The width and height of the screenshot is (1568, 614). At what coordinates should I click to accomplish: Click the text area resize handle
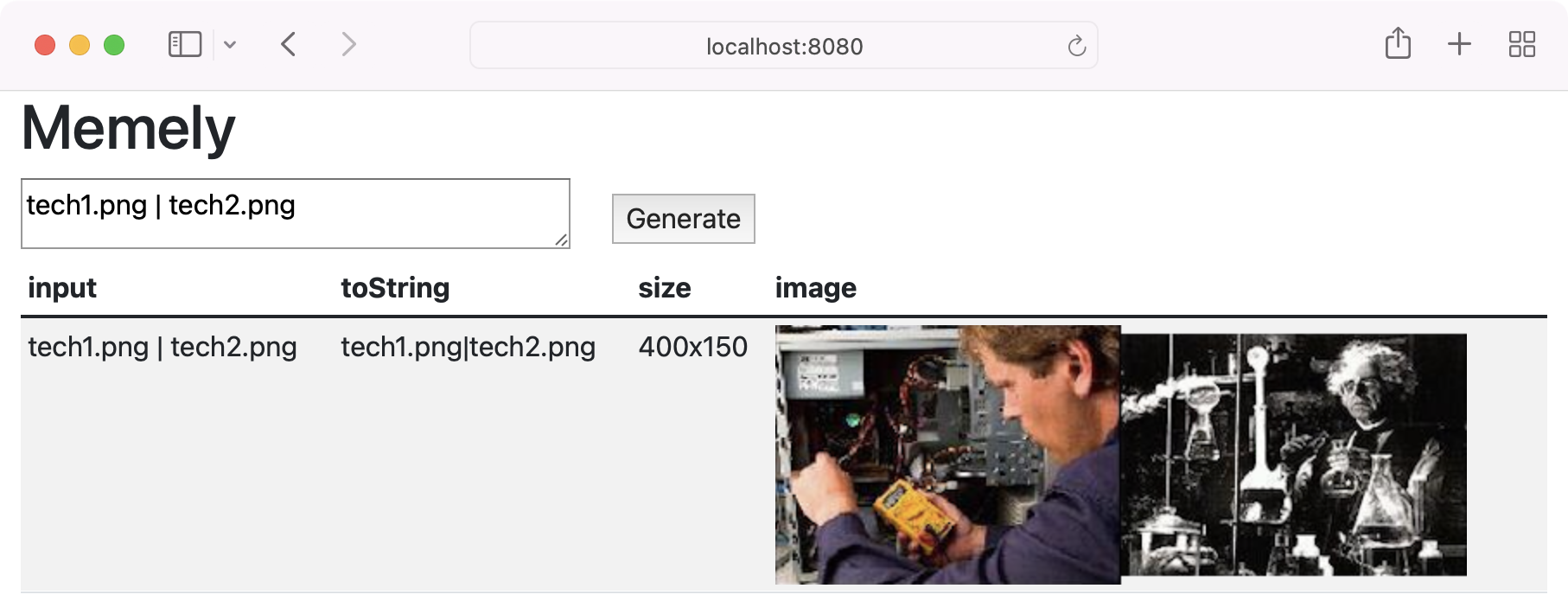(x=562, y=240)
